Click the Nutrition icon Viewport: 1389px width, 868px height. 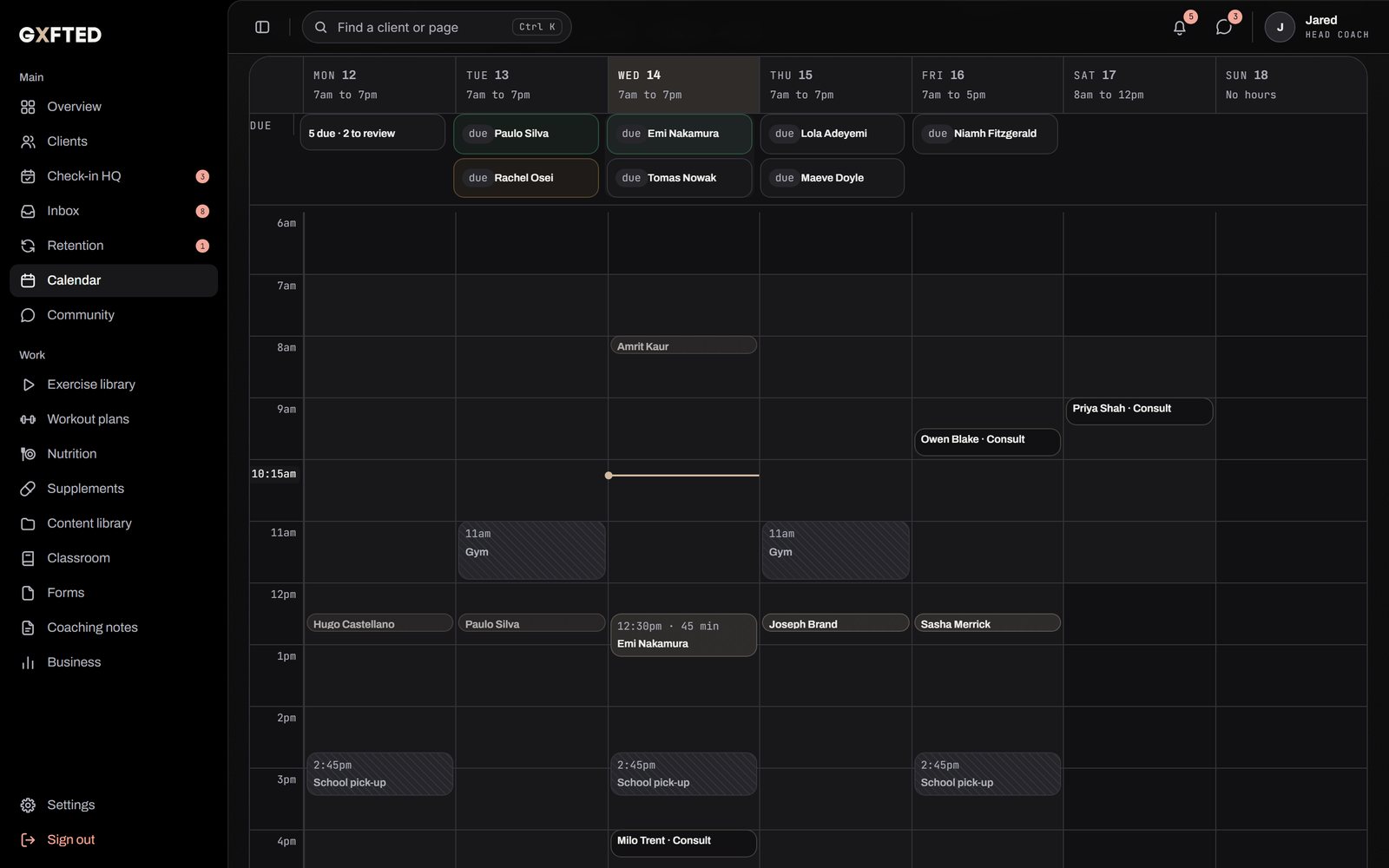pyautogui.click(x=28, y=454)
